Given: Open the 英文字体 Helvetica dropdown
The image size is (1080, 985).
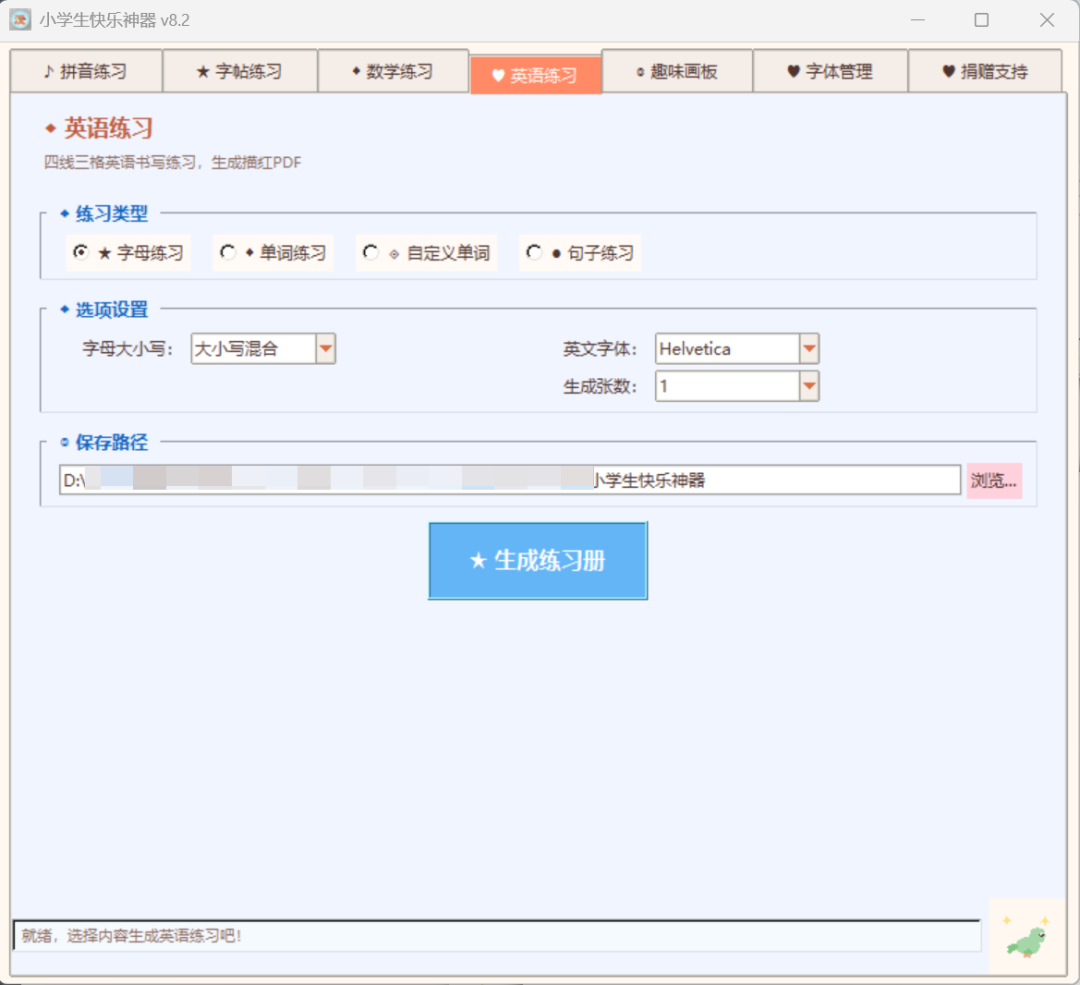Looking at the screenshot, I should (809, 349).
